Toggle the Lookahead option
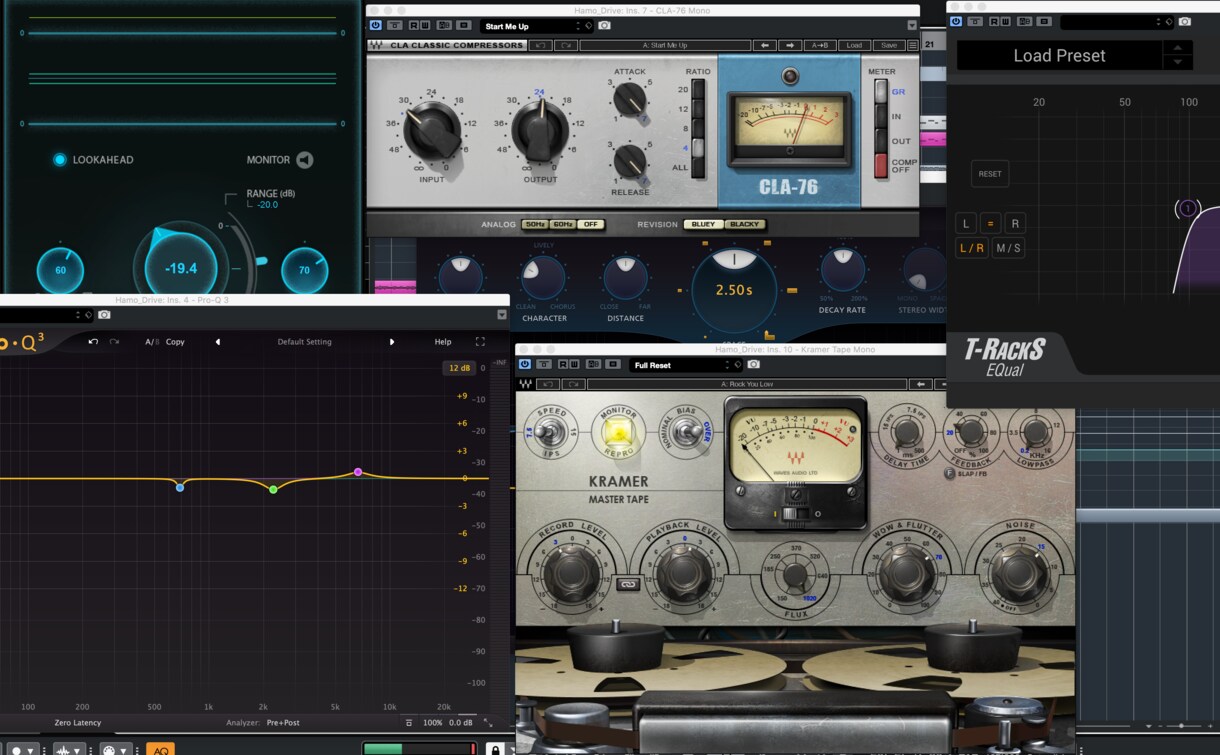 pyautogui.click(x=59, y=160)
